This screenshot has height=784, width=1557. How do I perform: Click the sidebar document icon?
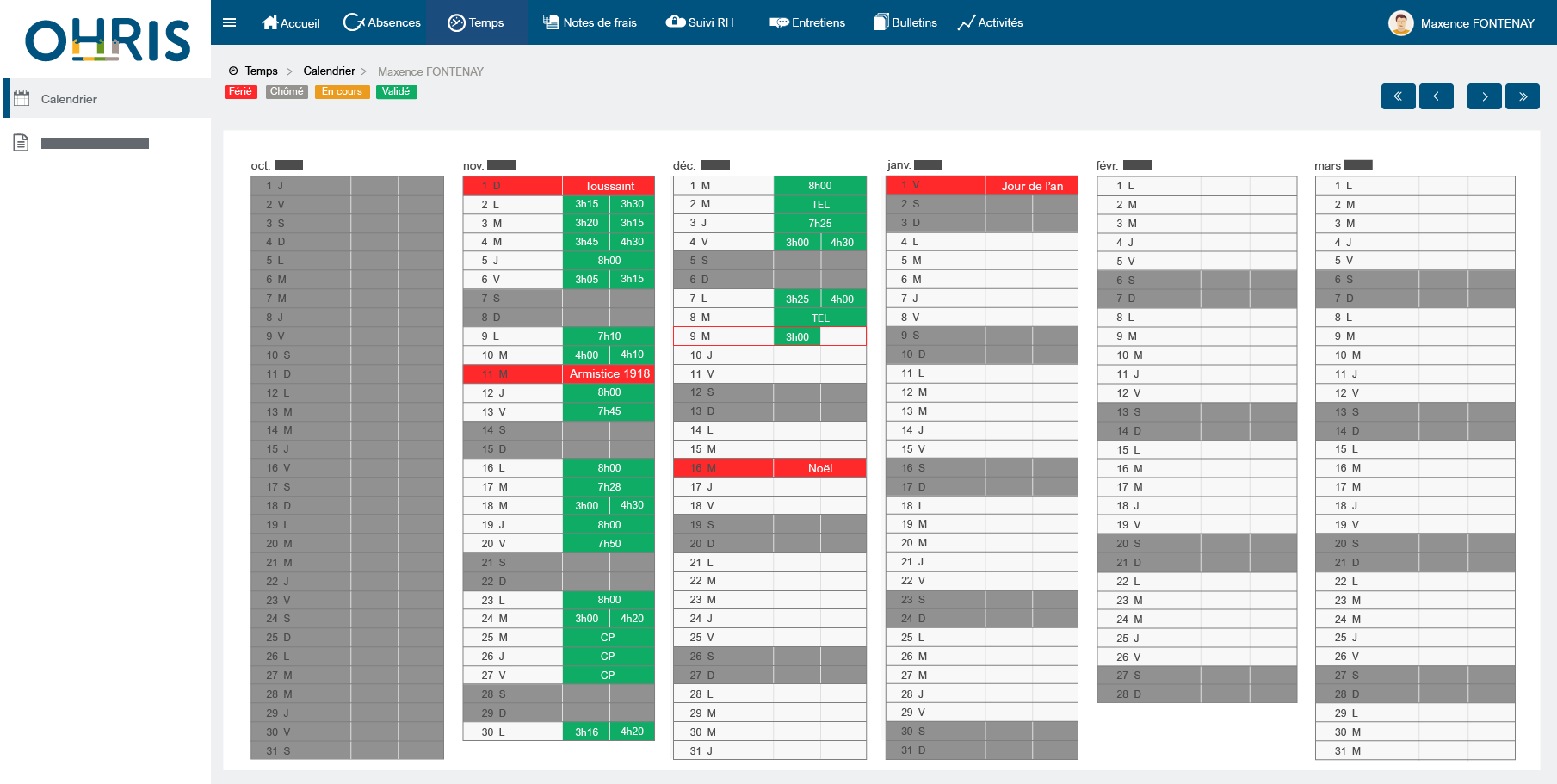pos(22,143)
